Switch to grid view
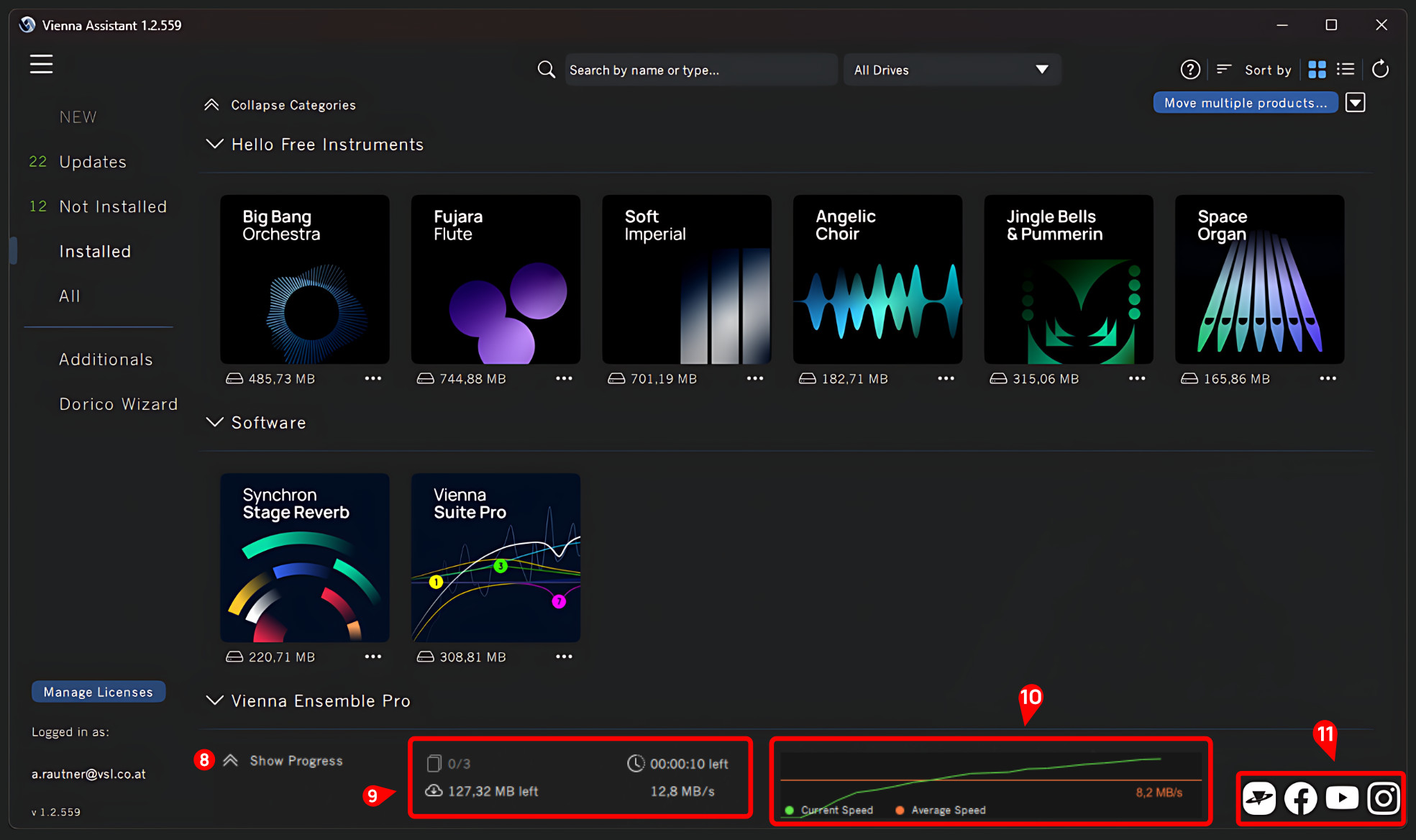 coord(1317,70)
